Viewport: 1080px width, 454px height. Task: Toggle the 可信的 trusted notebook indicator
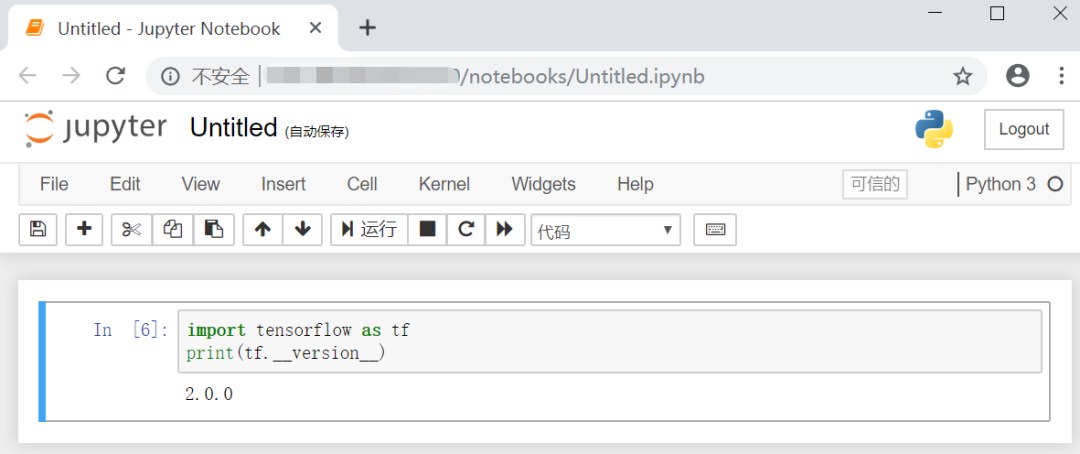[x=875, y=184]
